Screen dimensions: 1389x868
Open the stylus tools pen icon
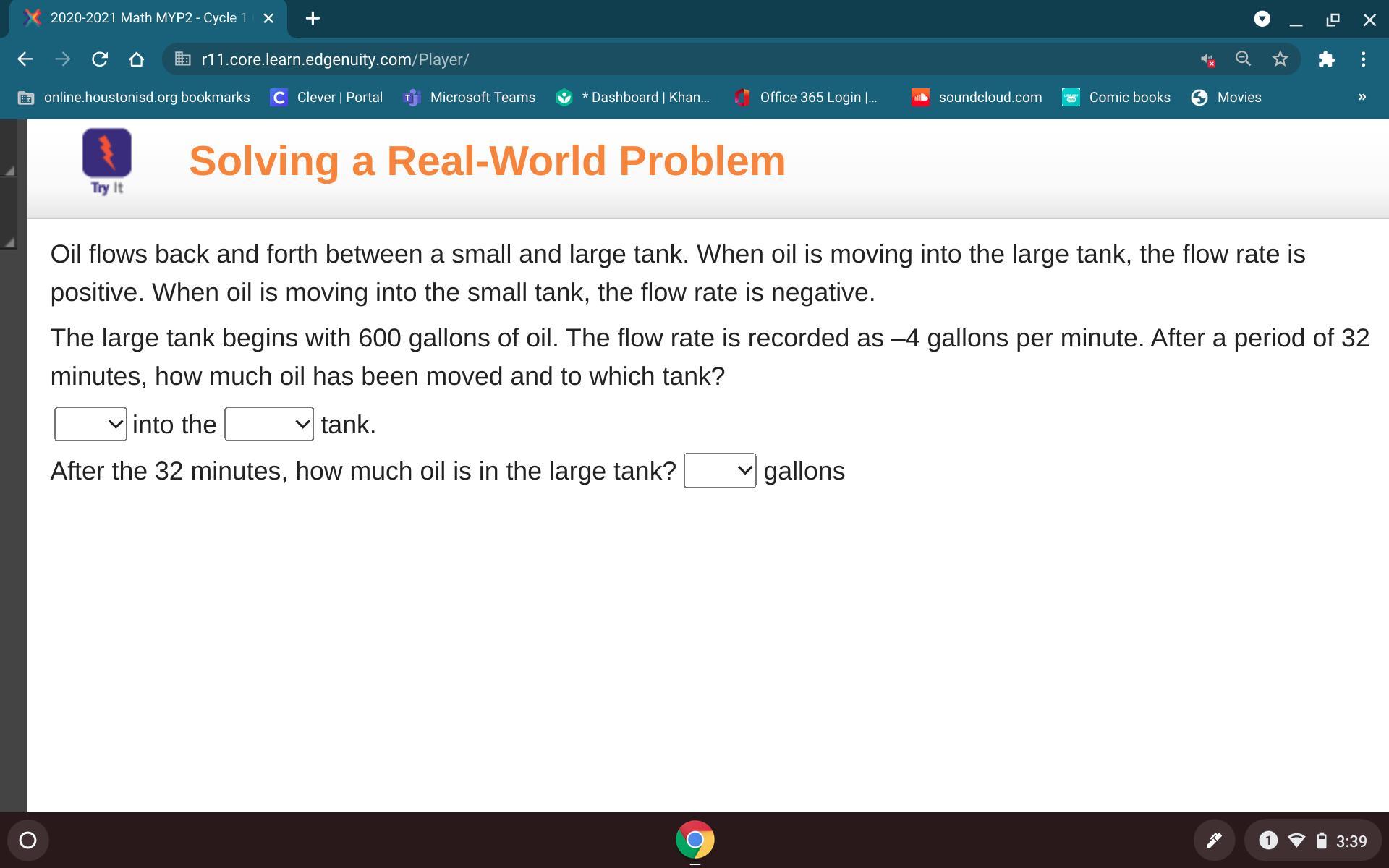1214,841
